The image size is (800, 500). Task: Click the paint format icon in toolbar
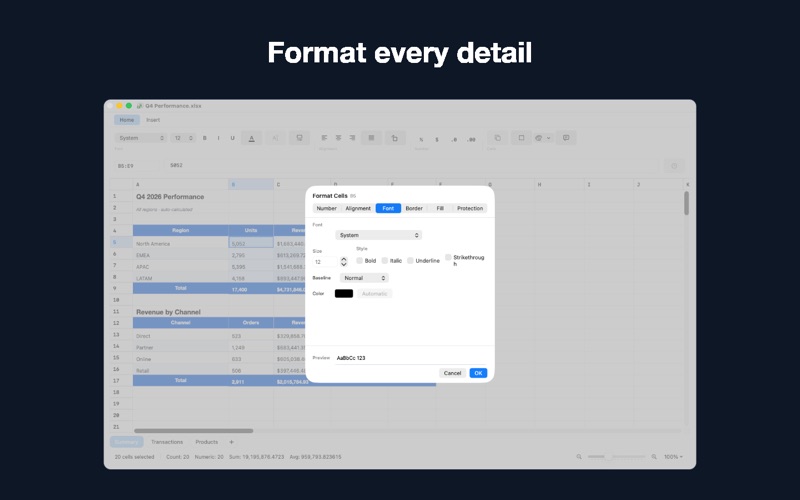299,138
